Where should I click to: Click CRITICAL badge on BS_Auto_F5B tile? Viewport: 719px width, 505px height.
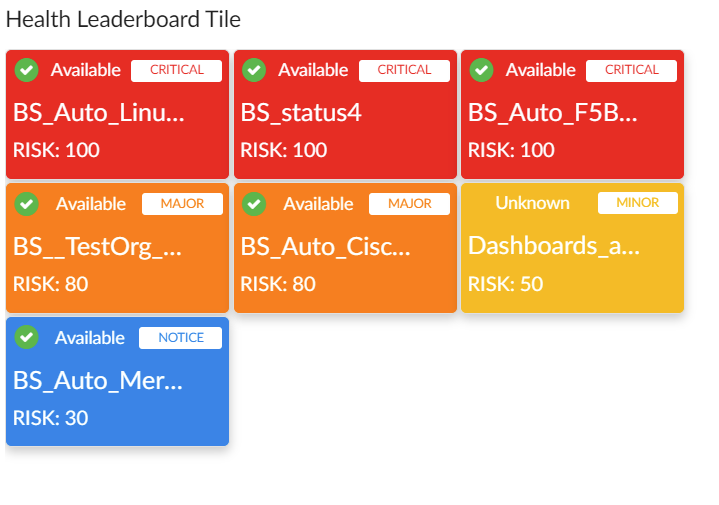point(631,70)
